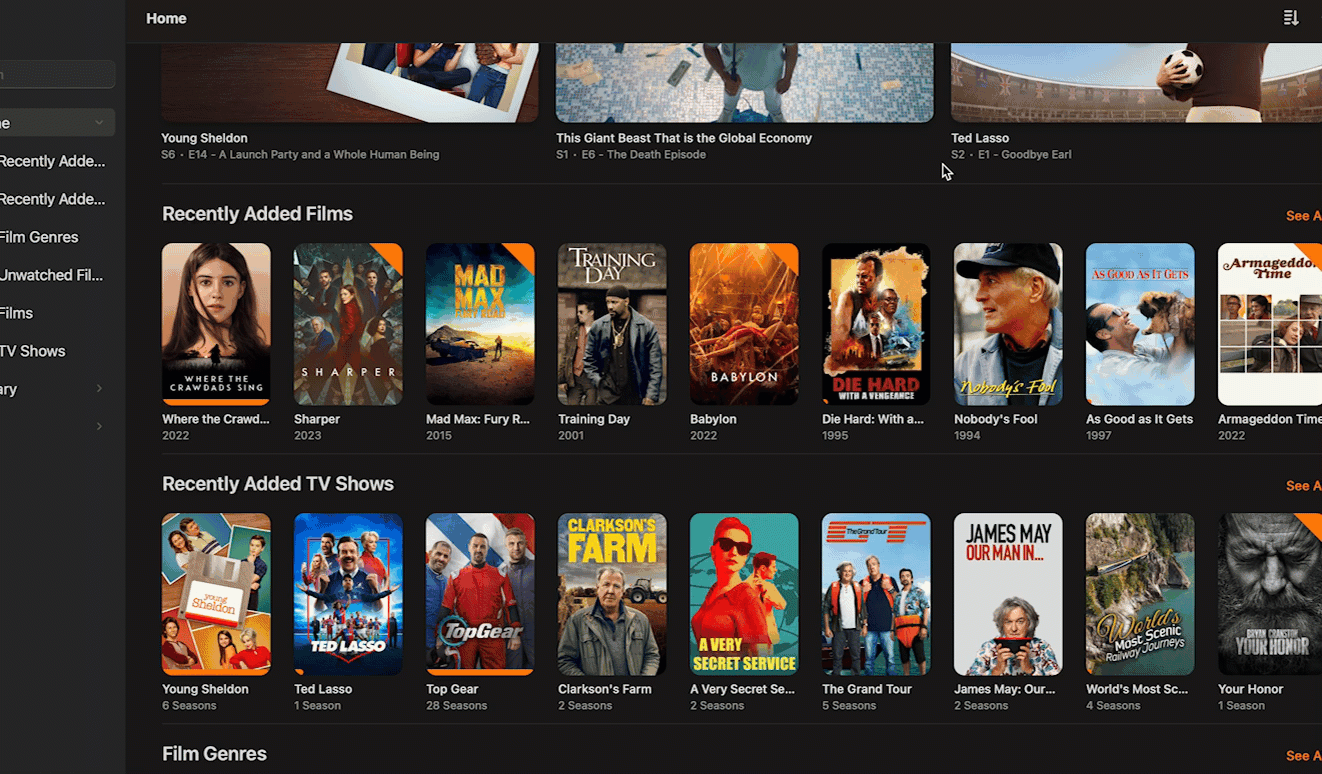This screenshot has width=1322, height=774.
Task: Expand the Library section chevron in the sidebar
Action: point(99,389)
